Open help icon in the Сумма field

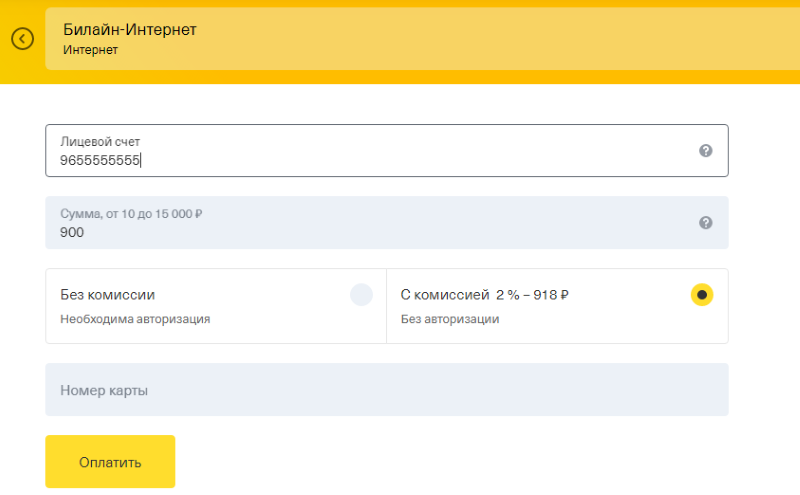(x=706, y=222)
